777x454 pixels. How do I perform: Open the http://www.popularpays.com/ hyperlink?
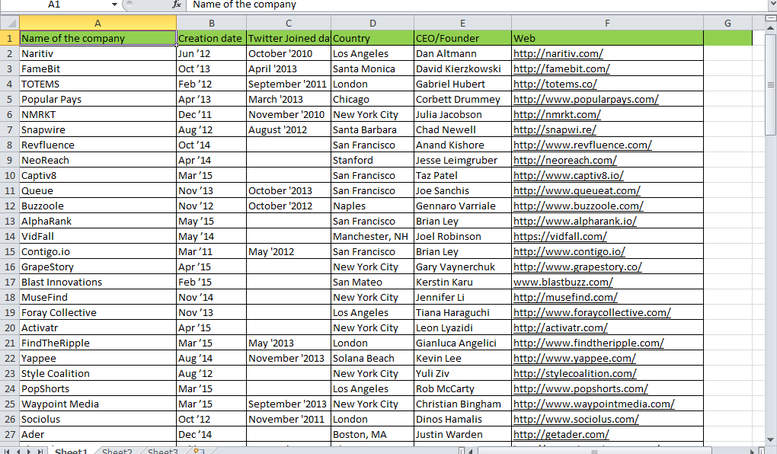[586, 99]
